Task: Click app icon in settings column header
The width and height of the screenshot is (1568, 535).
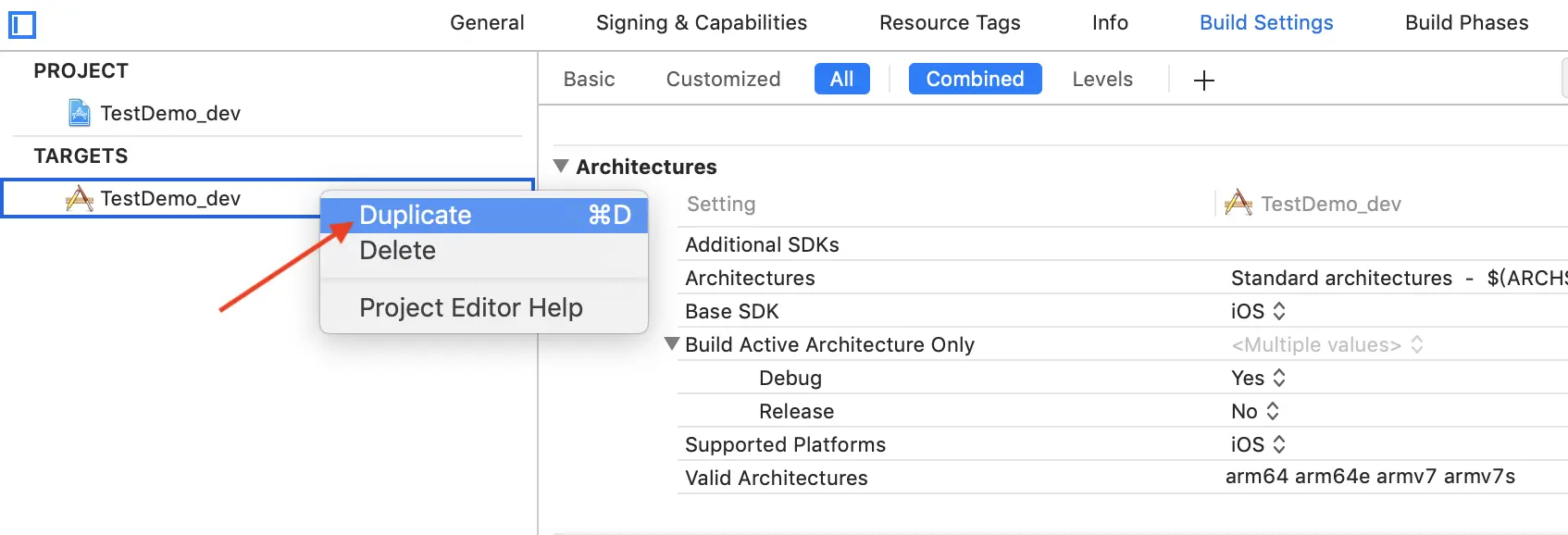Action: coord(1238,203)
